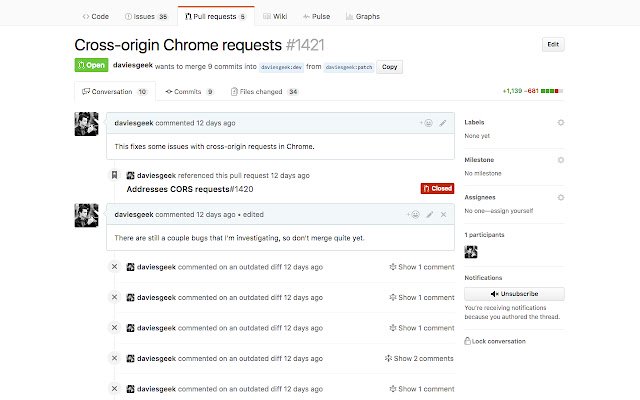This screenshot has height=400, width=640.
Task: Click the red Closed status badge
Action: [437, 188]
